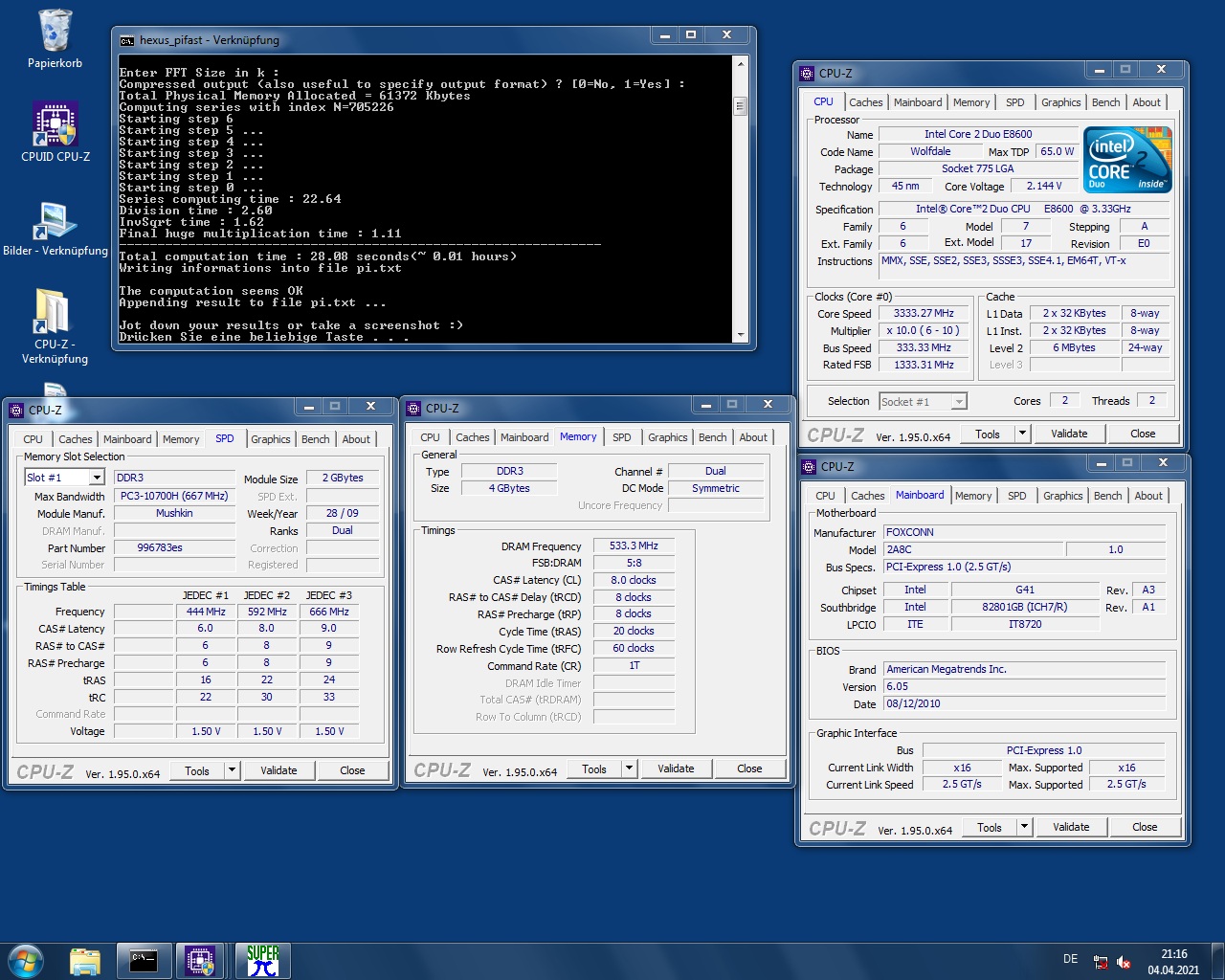Click Close in the Mainboard window
The image size is (1225, 980).
tap(1145, 827)
